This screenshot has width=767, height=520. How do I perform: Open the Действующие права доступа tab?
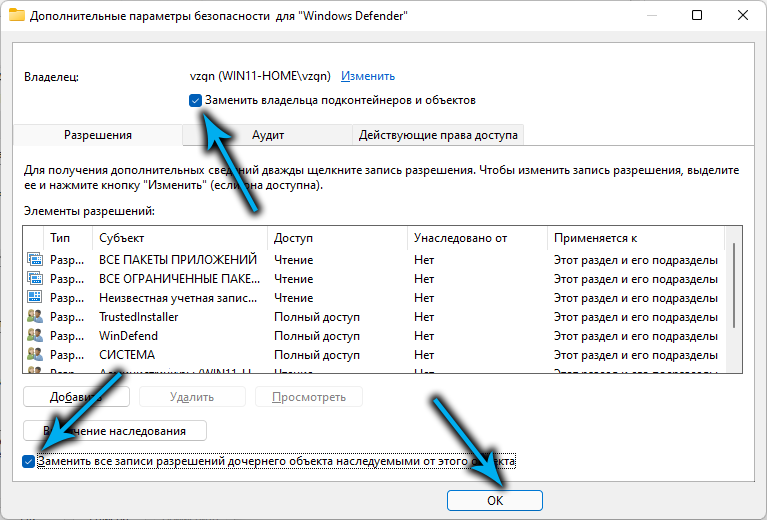pos(438,135)
